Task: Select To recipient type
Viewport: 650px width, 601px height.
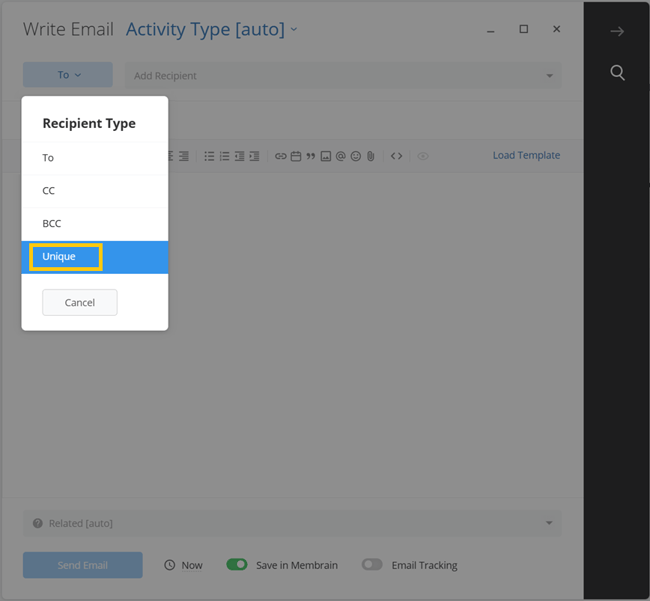Action: pos(95,158)
